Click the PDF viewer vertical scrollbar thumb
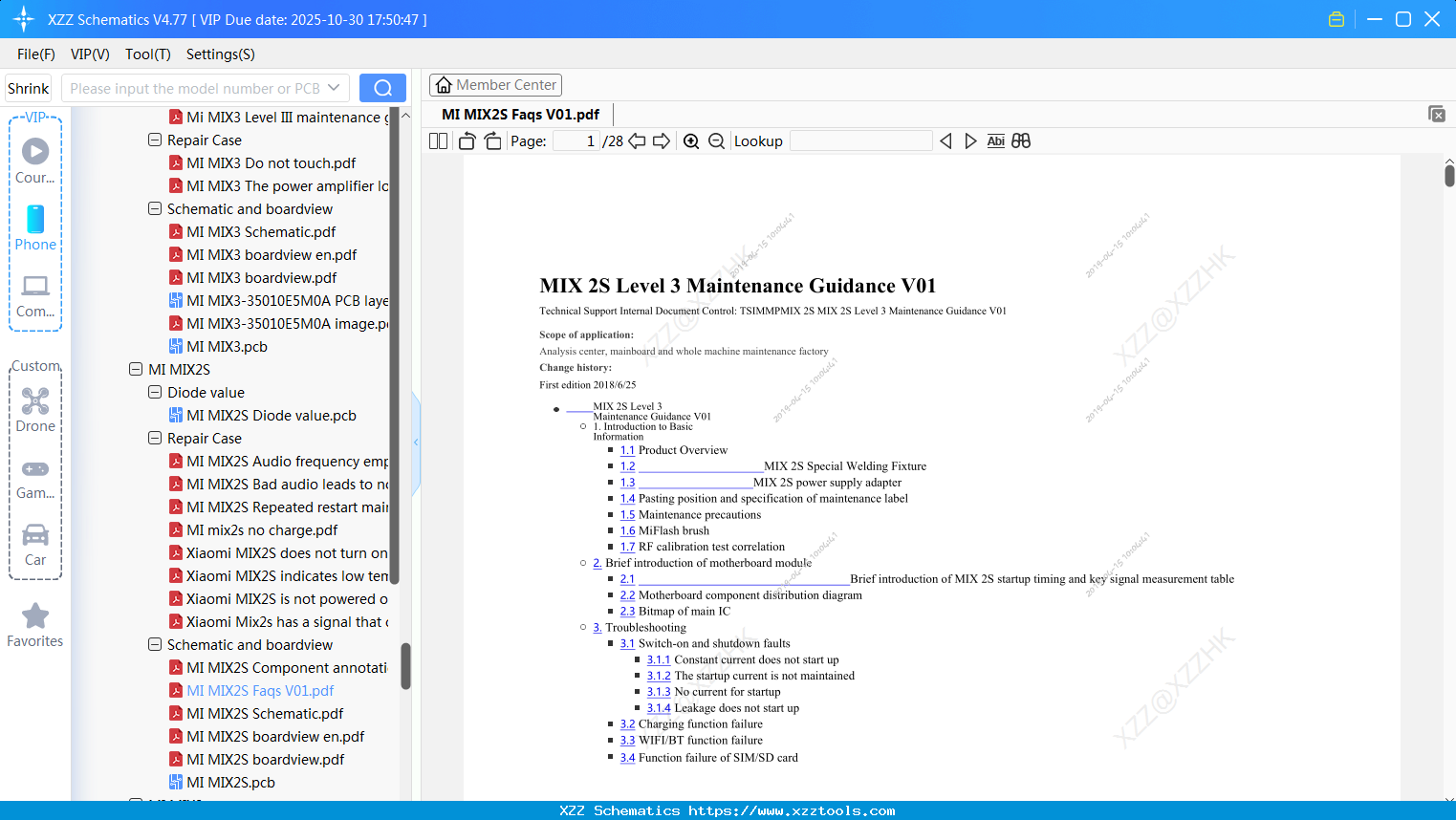Viewport: 1456px width, 820px height. click(x=1449, y=175)
